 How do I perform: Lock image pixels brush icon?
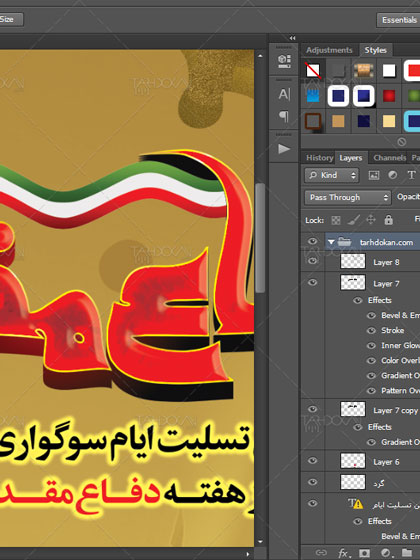[354, 220]
